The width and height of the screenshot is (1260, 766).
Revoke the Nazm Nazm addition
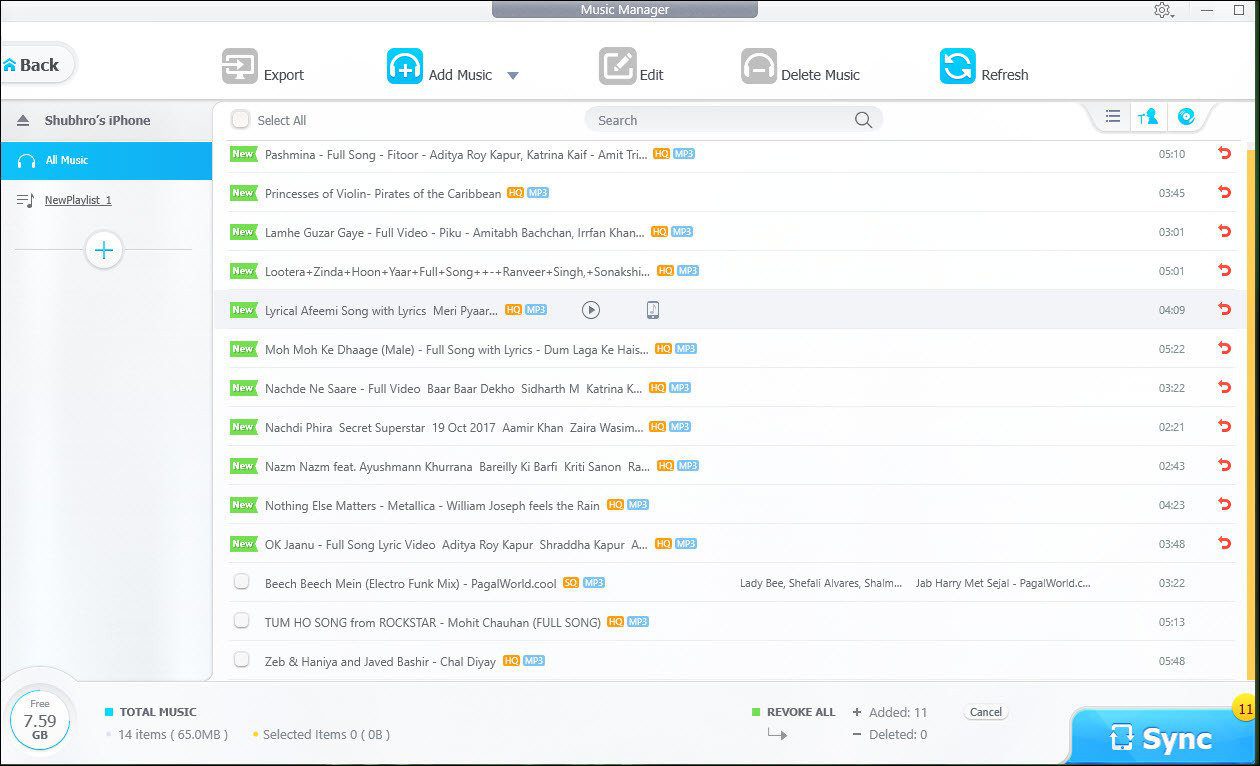coord(1224,466)
